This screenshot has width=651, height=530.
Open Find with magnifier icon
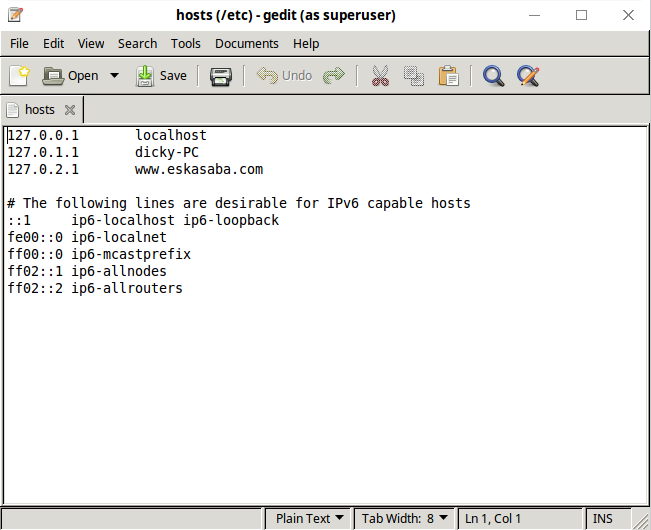pyautogui.click(x=493, y=76)
